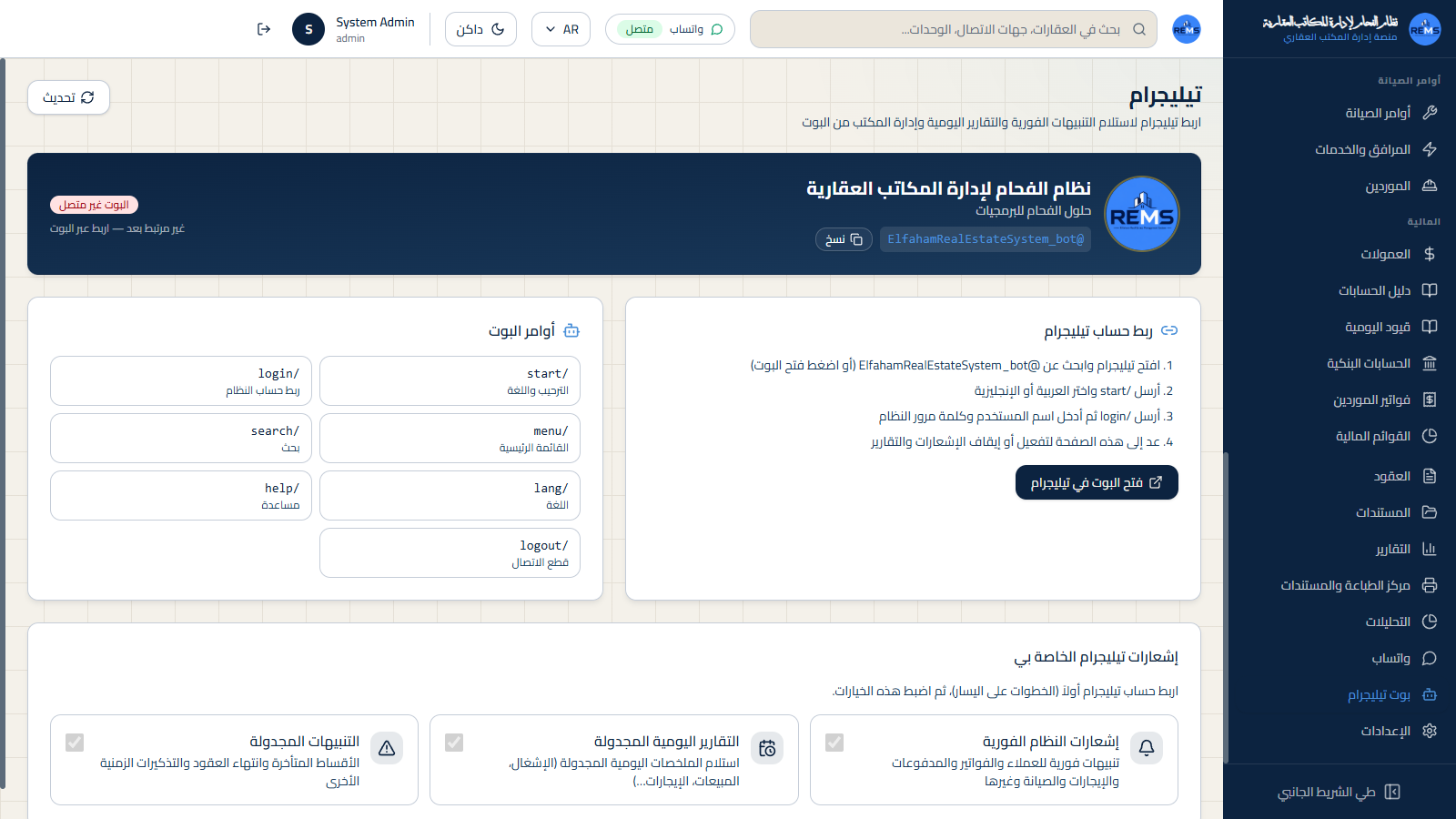Click the /help command card
The image size is (1456, 819).
[x=181, y=495]
